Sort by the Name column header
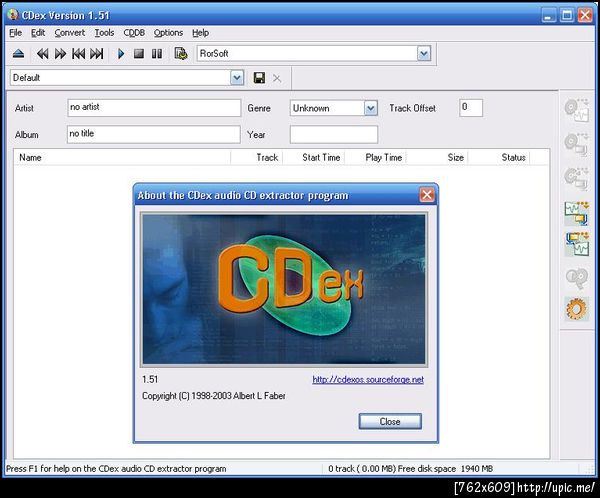 pyautogui.click(x=122, y=157)
